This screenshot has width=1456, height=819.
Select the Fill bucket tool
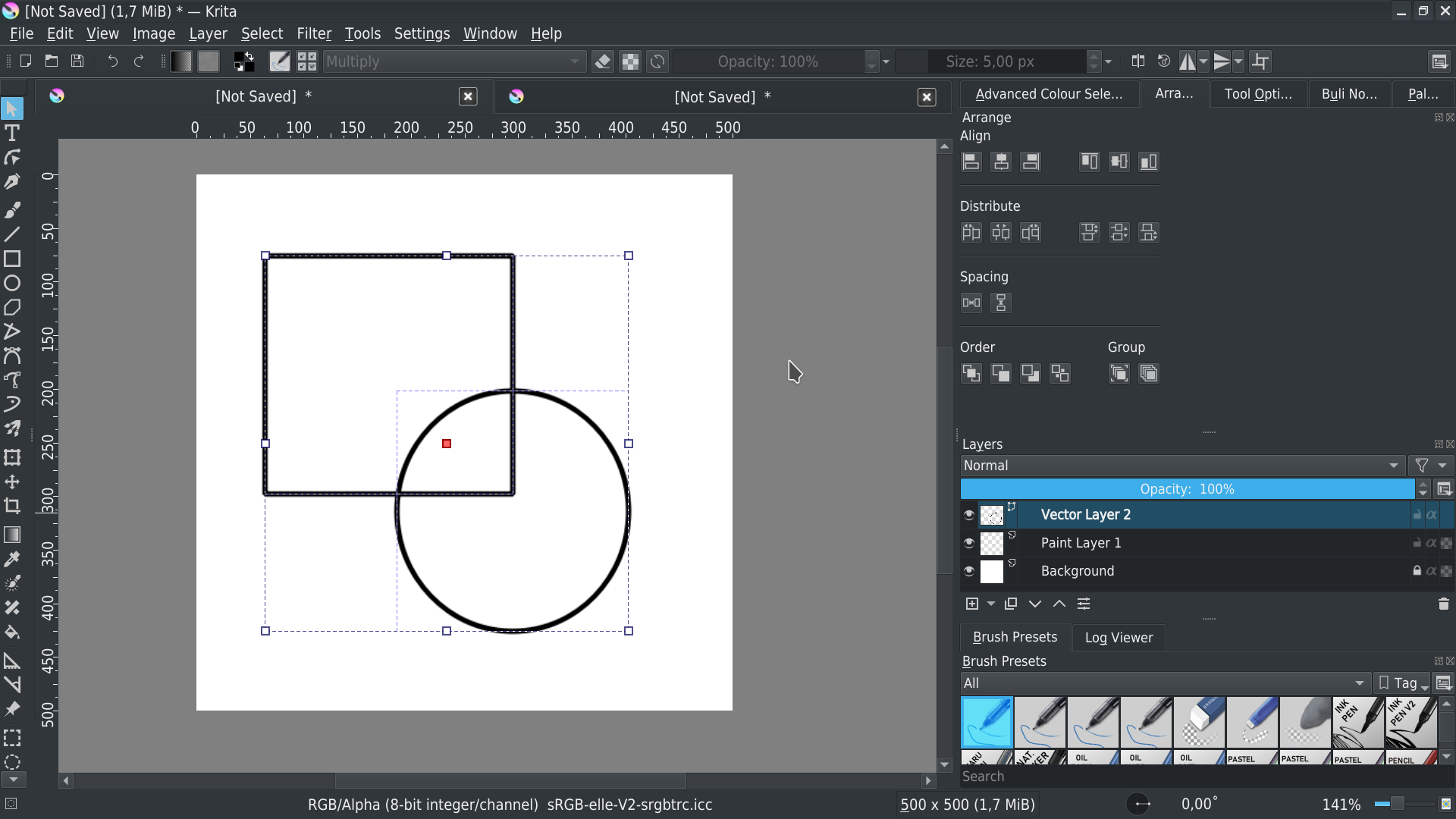(x=12, y=632)
